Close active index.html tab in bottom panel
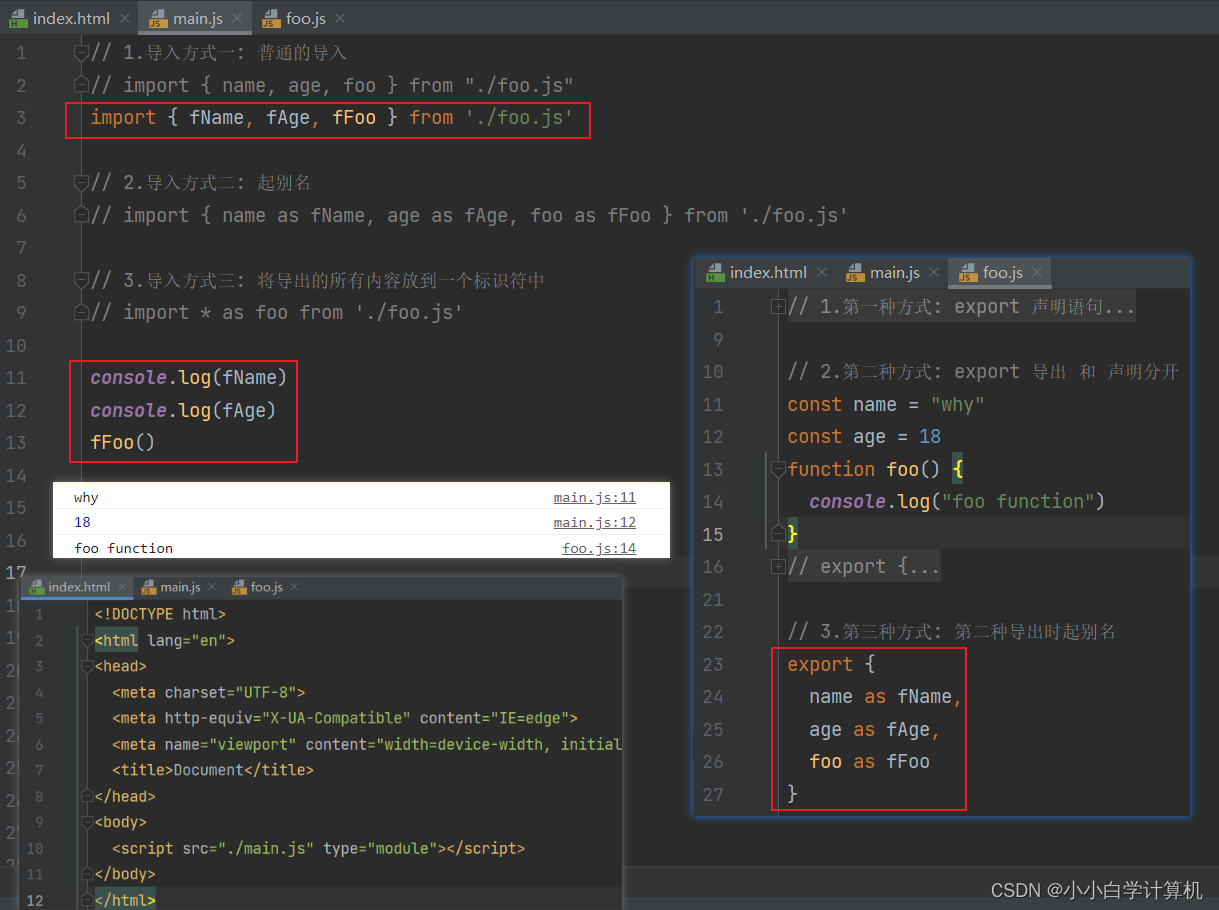 tap(122, 587)
